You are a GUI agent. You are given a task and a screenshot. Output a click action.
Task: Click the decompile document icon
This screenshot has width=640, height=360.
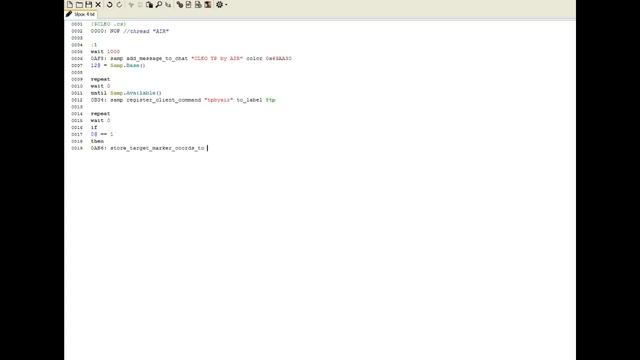(189, 4)
